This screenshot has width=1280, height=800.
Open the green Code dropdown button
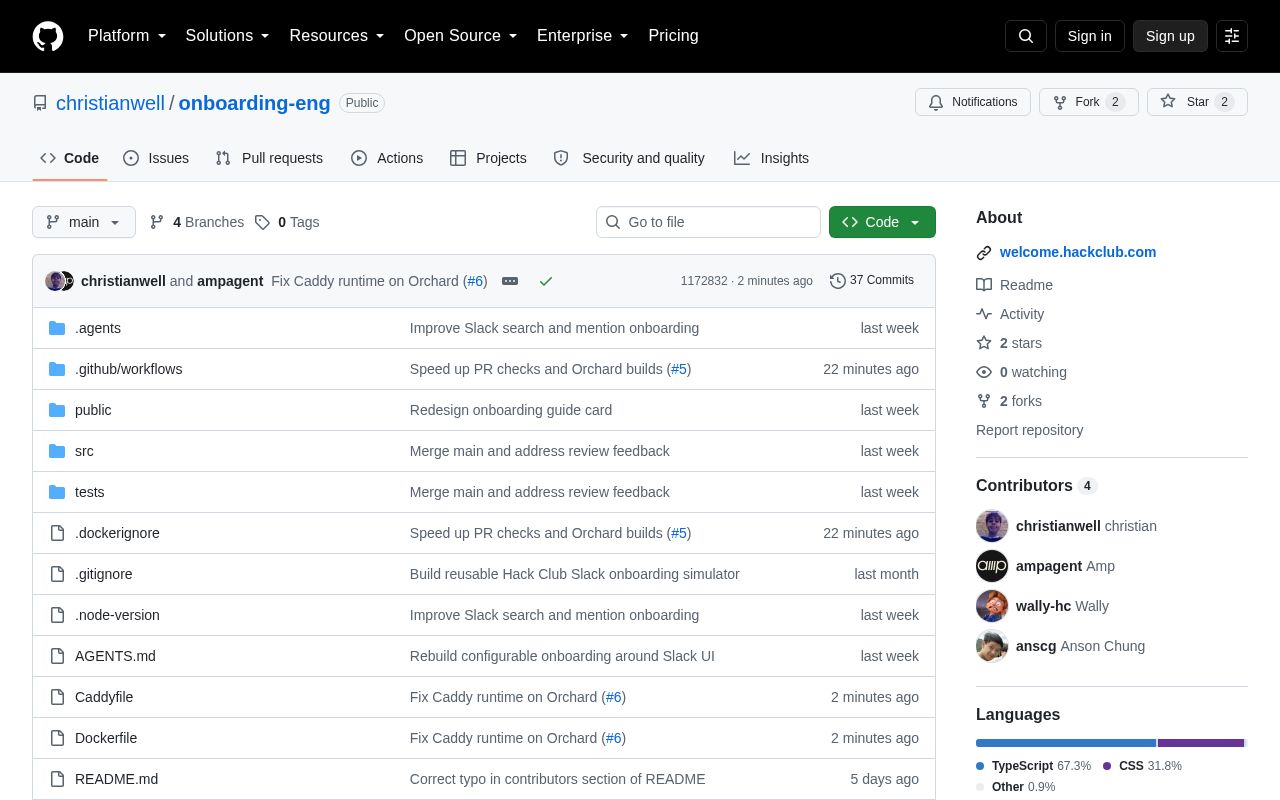point(882,222)
